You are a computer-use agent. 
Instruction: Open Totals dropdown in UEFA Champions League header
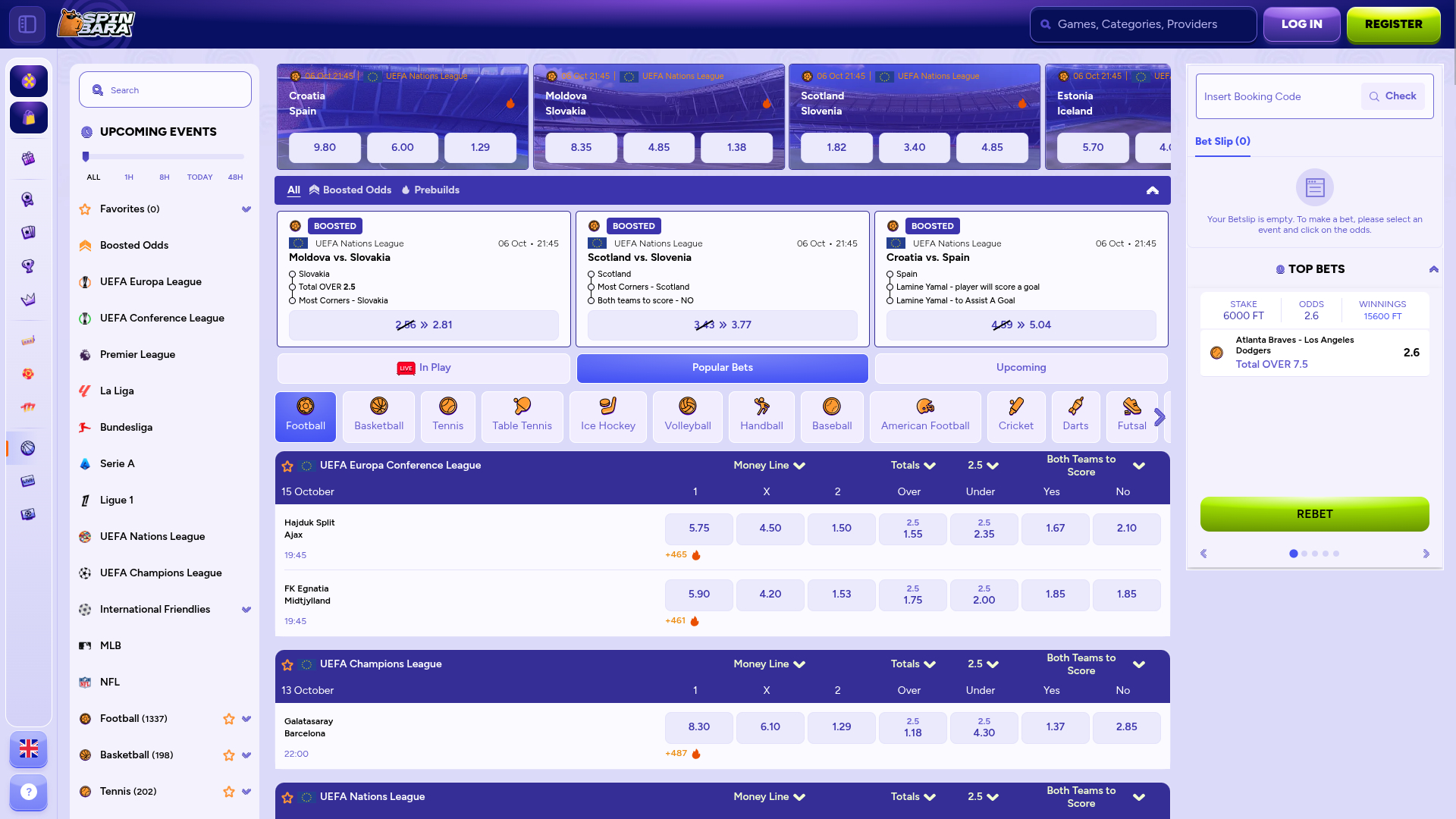coord(913,664)
